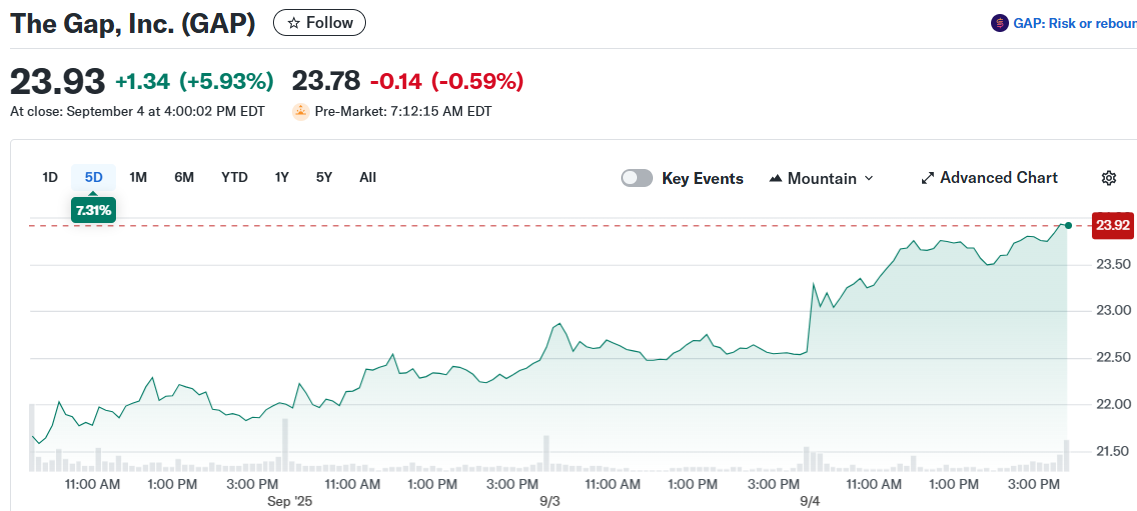The width and height of the screenshot is (1137, 511).
Task: Switch to the 1M range
Action: point(138,178)
